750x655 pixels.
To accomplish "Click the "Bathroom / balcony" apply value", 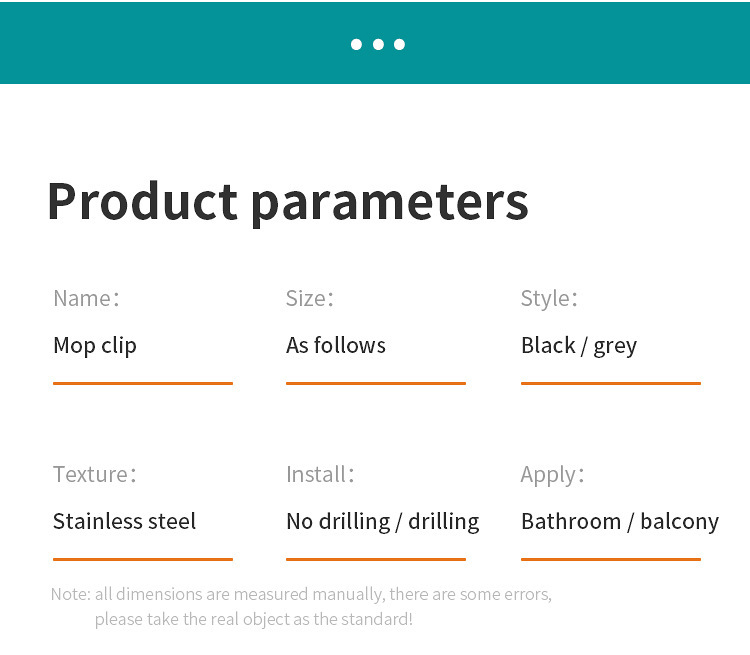I will pos(620,522).
